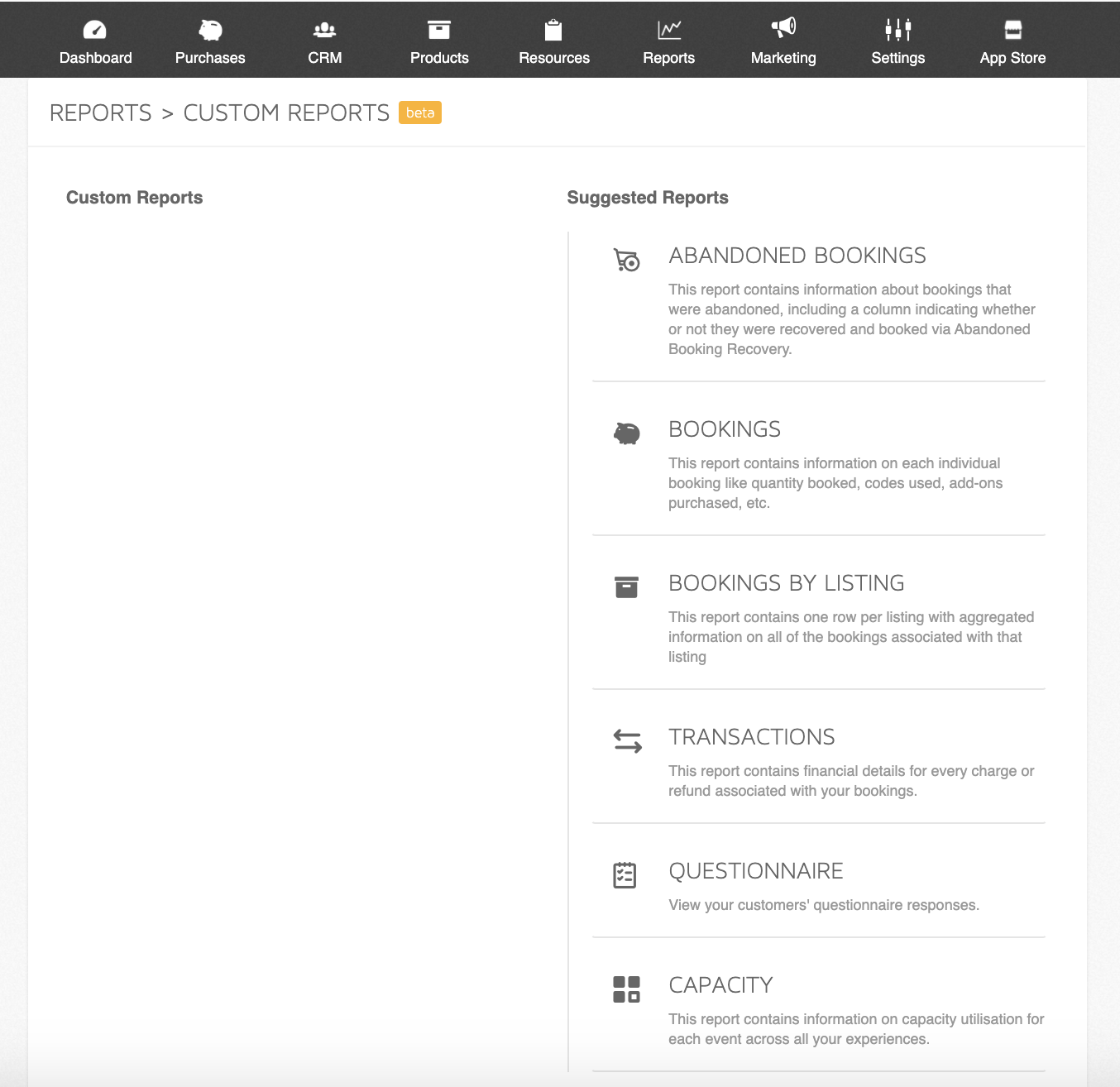Click the REPORTS breadcrumb link
Viewport: 1120px width, 1087px height.
click(101, 113)
